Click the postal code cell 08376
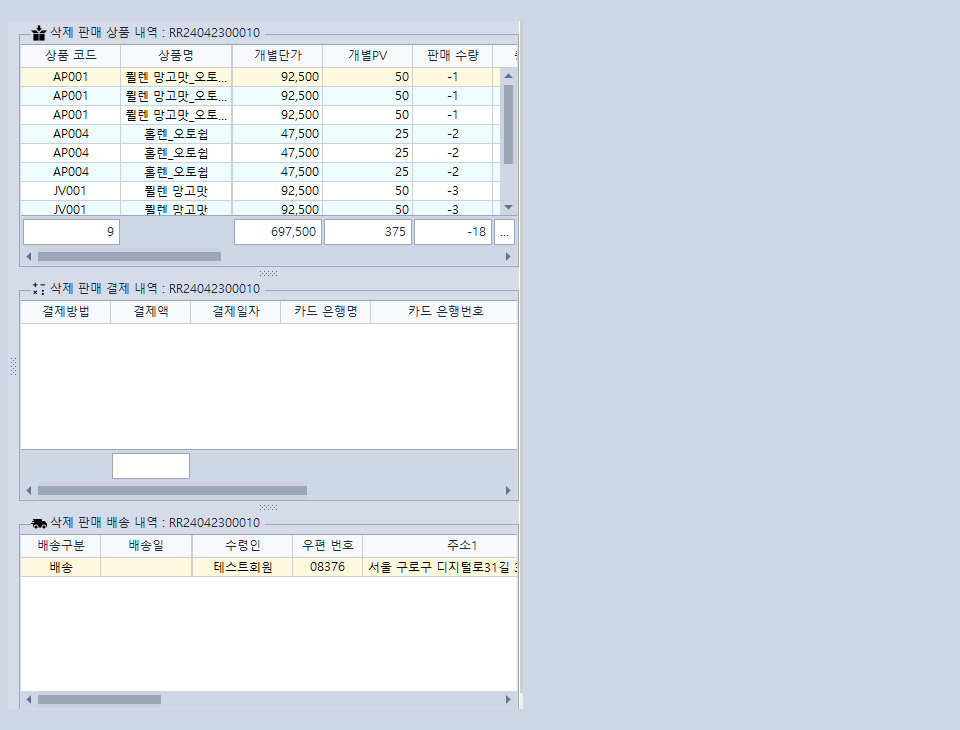This screenshot has width=960, height=730. coord(327,567)
